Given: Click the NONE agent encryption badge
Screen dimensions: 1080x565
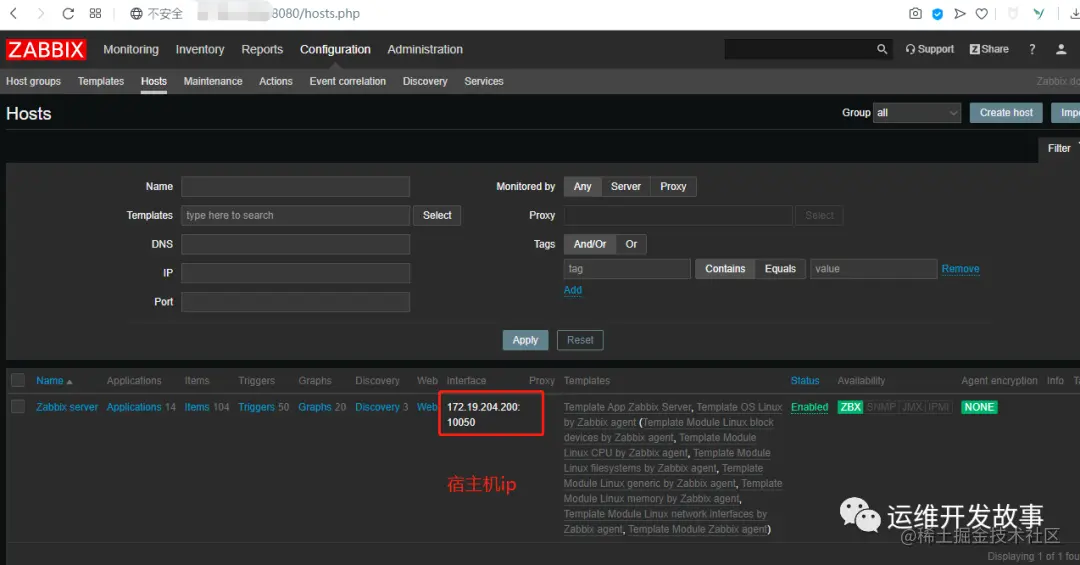Looking at the screenshot, I should pos(979,407).
